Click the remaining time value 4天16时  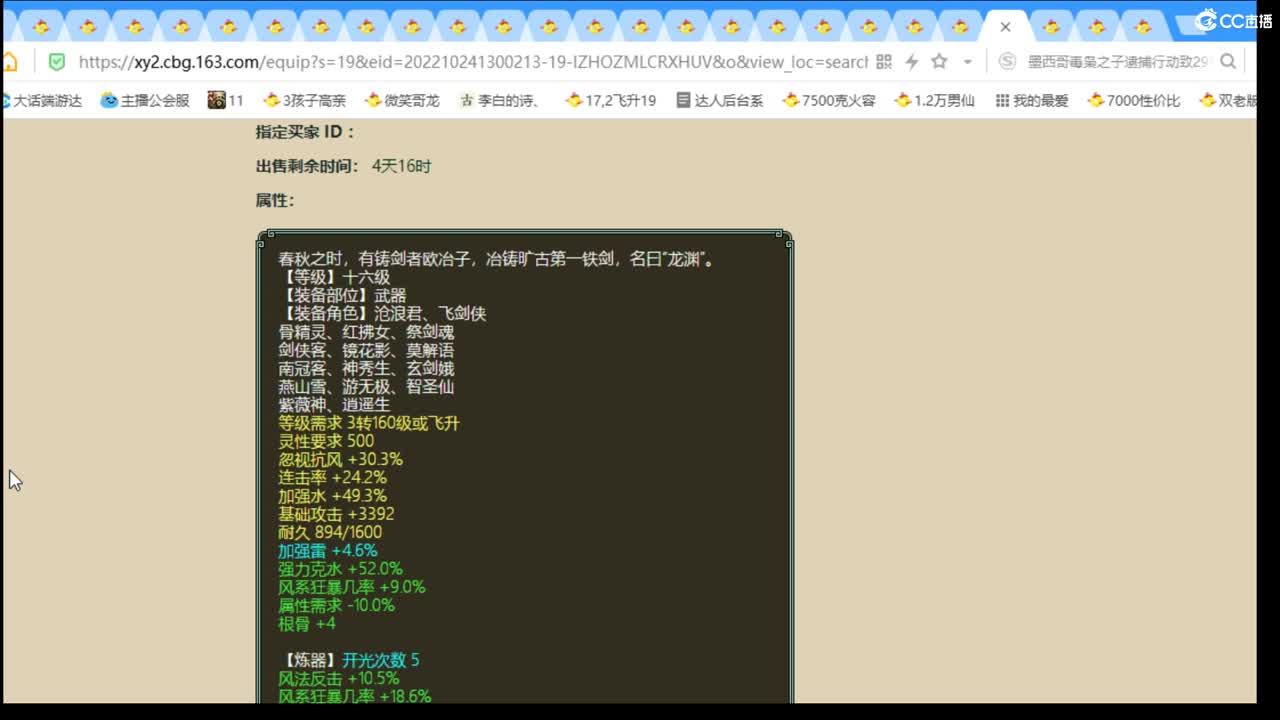[x=401, y=166]
